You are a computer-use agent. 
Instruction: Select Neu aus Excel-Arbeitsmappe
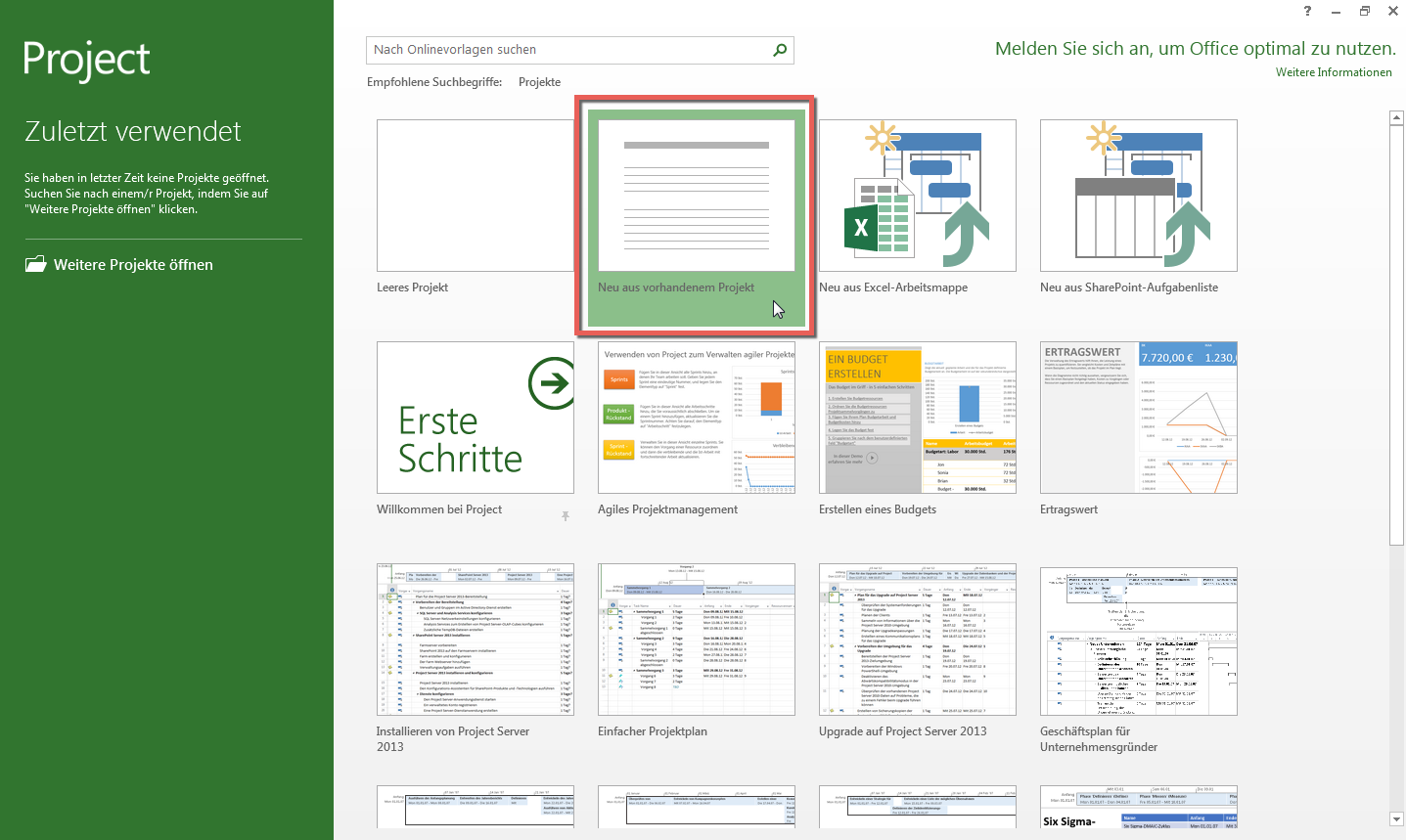(x=917, y=196)
